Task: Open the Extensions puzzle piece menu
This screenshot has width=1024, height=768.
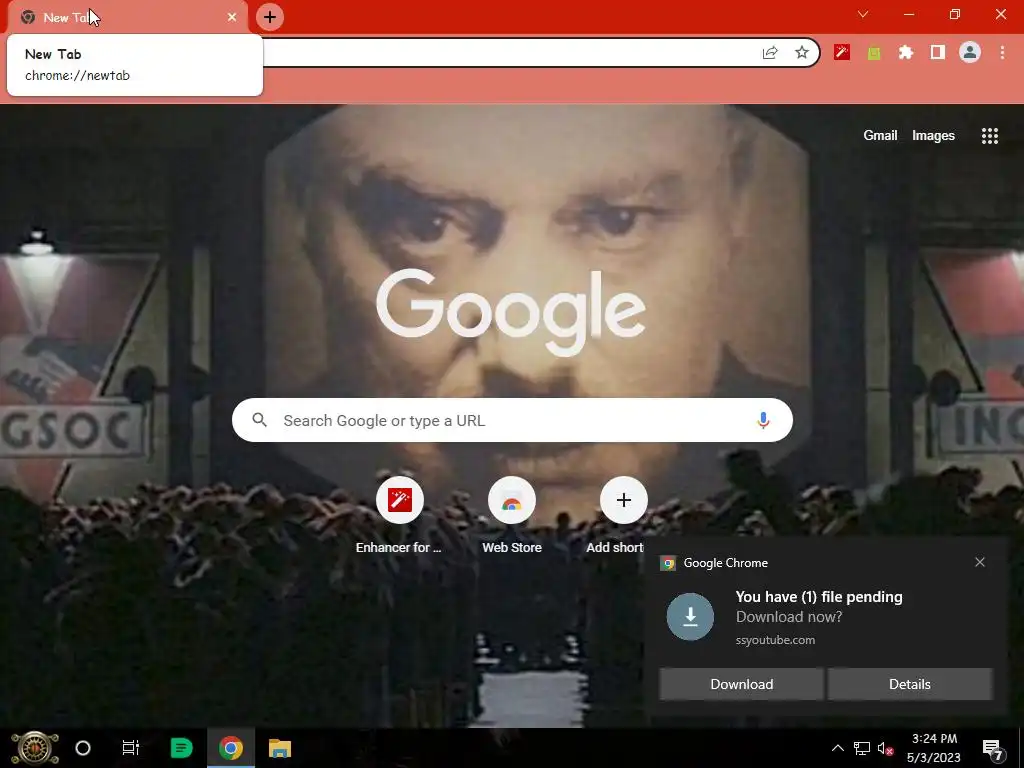Action: click(x=906, y=52)
